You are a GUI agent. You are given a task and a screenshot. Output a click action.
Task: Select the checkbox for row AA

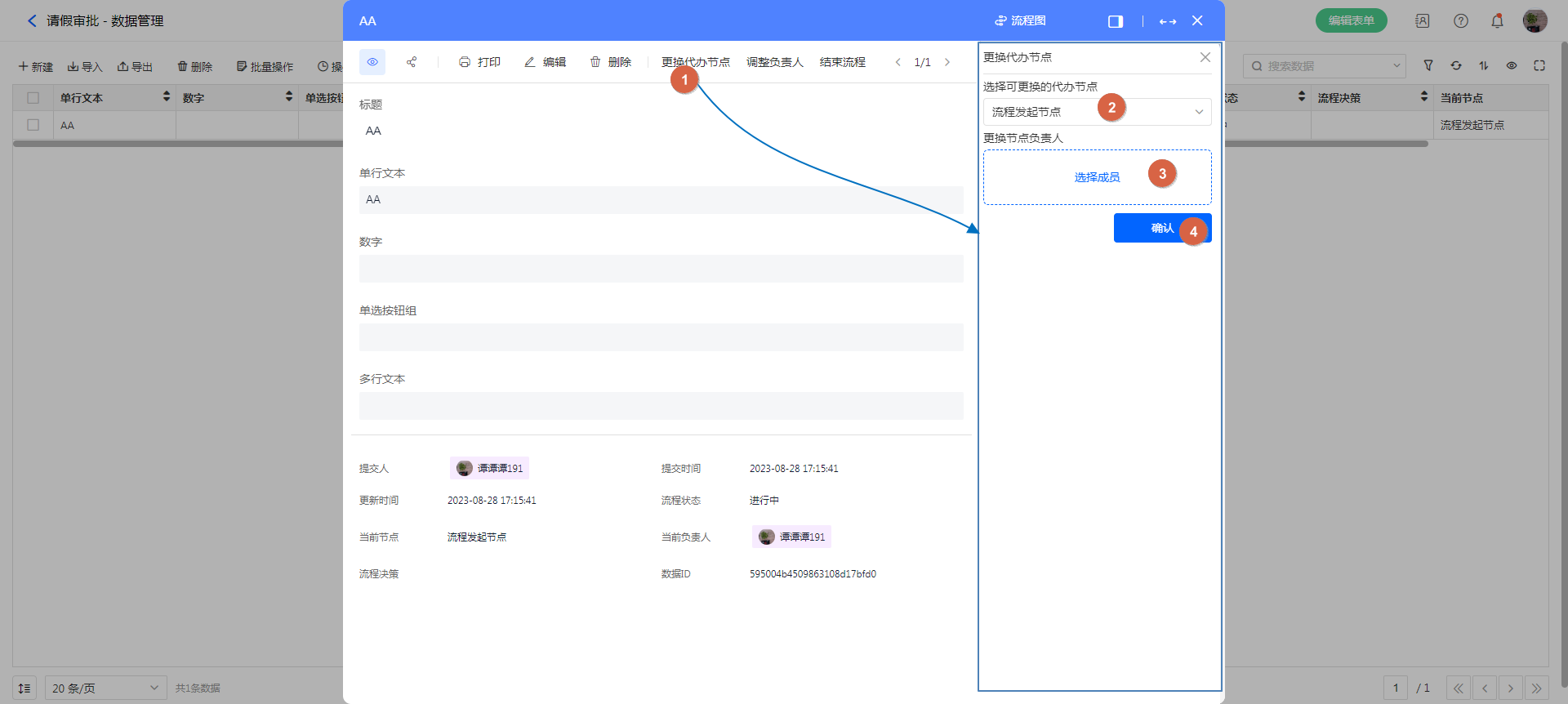[33, 125]
